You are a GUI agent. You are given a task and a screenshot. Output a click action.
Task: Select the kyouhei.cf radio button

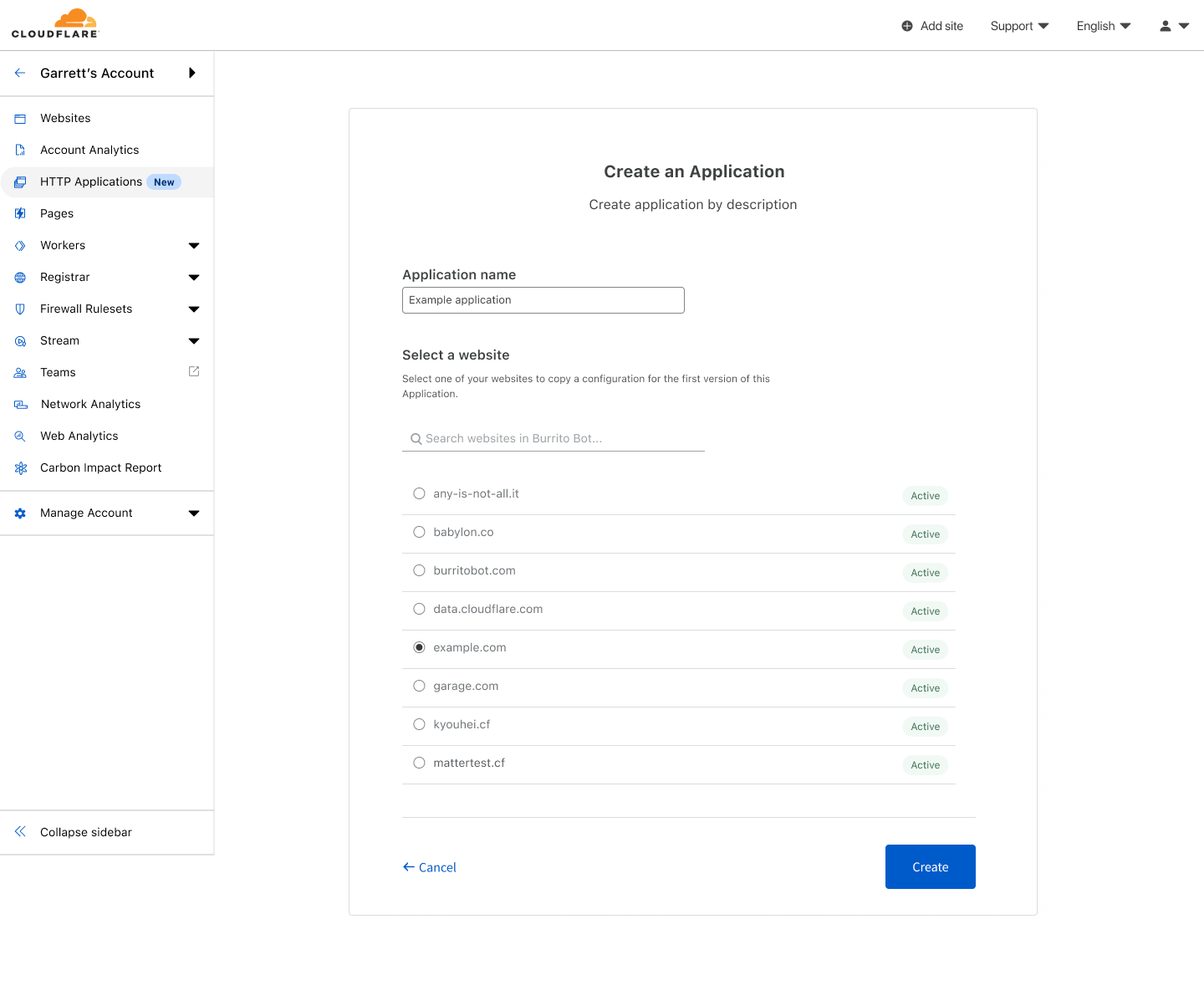point(419,724)
